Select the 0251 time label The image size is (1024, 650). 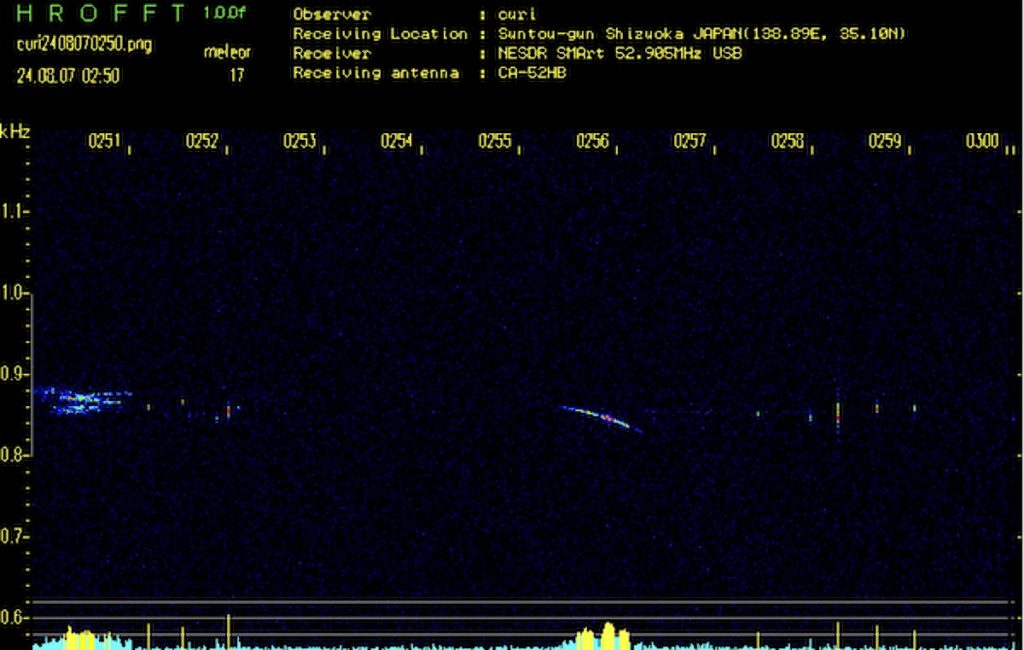point(104,142)
